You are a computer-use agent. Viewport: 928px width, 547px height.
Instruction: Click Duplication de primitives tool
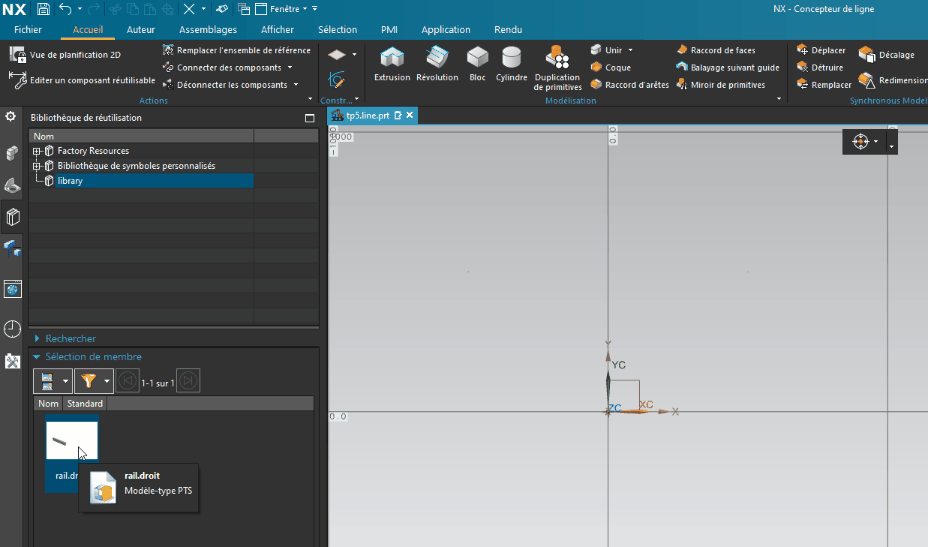coord(557,68)
